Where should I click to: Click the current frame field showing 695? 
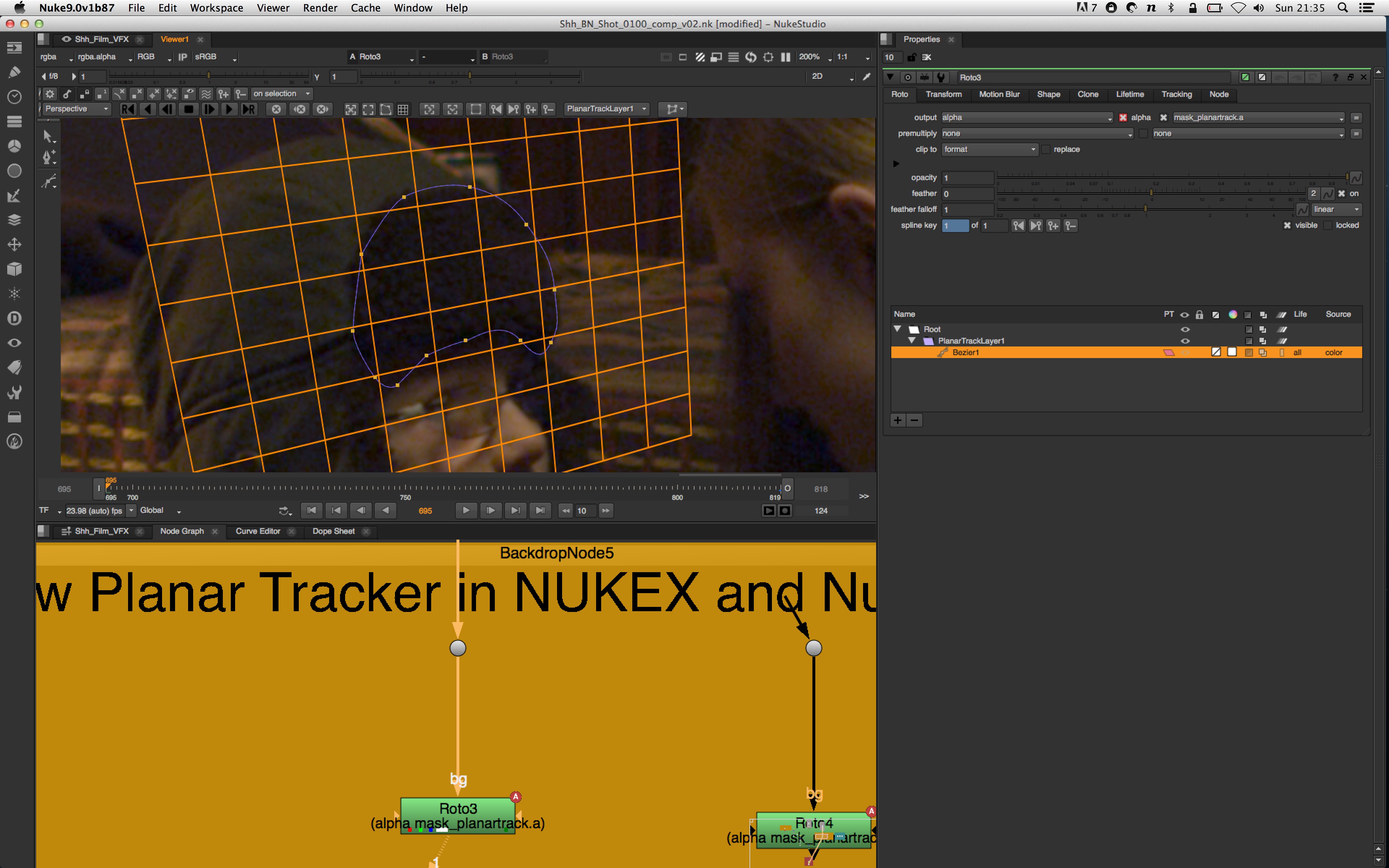425,510
